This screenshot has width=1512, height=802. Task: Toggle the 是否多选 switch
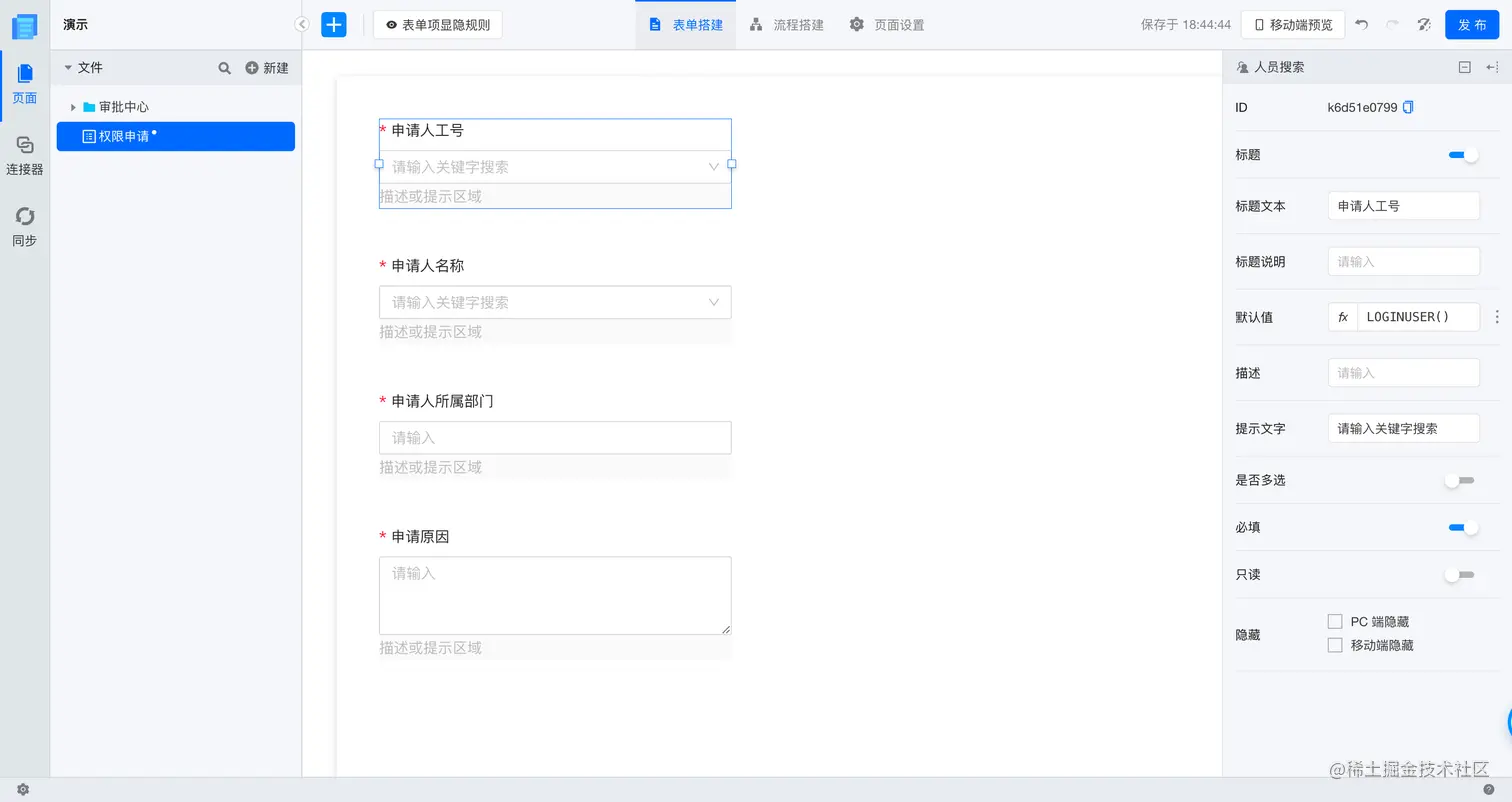pyautogui.click(x=1460, y=481)
